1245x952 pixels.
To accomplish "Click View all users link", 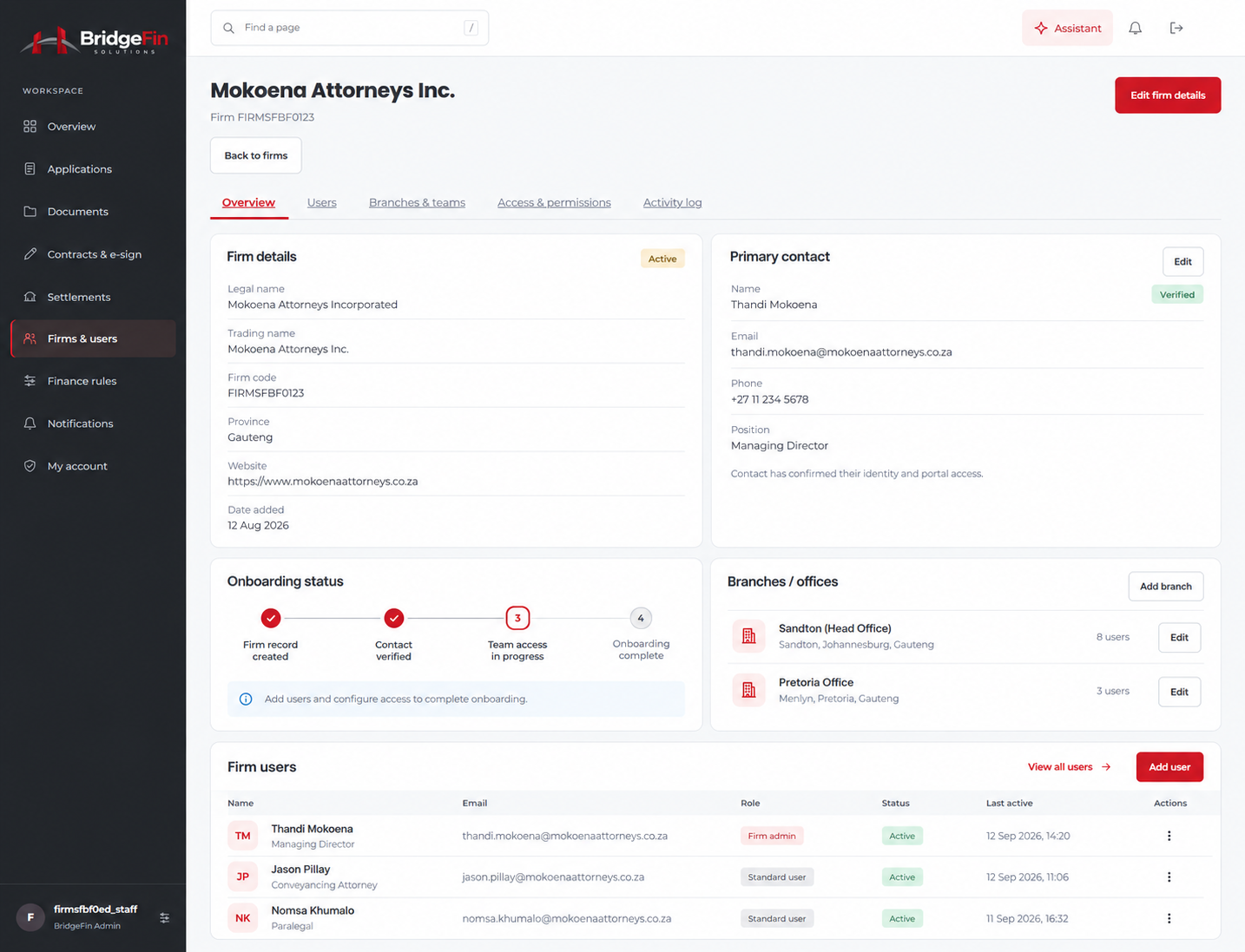I will coord(1070,767).
